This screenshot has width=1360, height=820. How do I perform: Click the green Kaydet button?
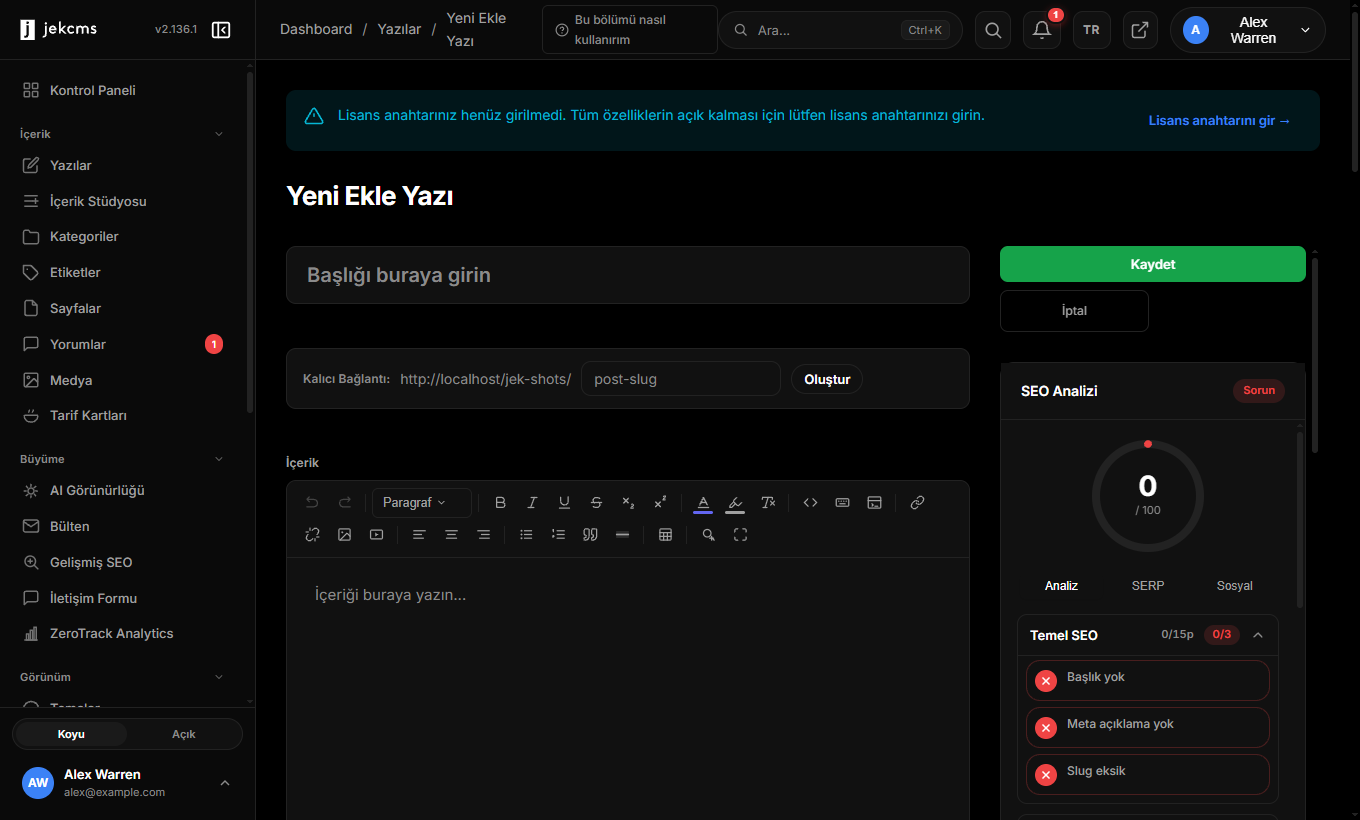tap(1153, 264)
